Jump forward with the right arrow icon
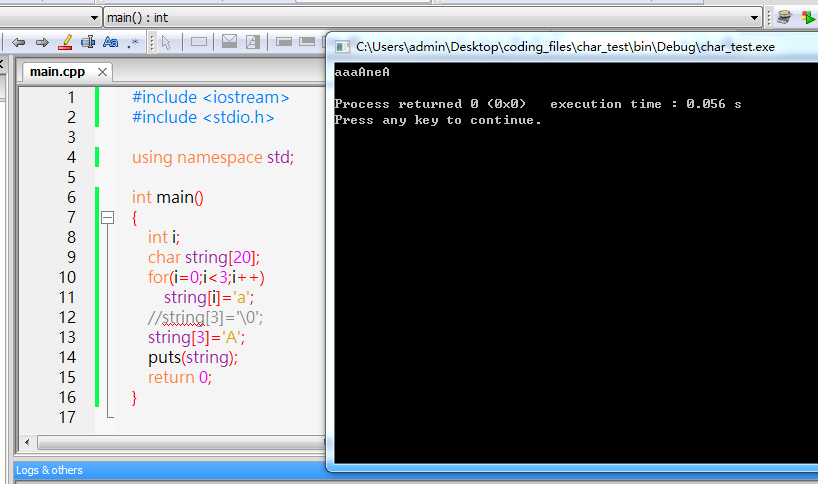818x484 pixels. tap(42, 42)
